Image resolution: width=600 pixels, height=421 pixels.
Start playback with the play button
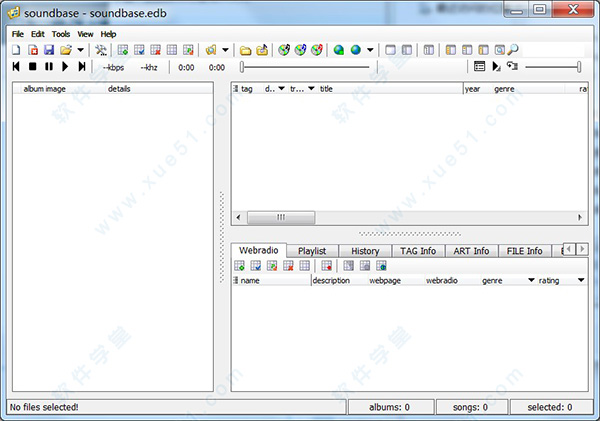(x=65, y=67)
